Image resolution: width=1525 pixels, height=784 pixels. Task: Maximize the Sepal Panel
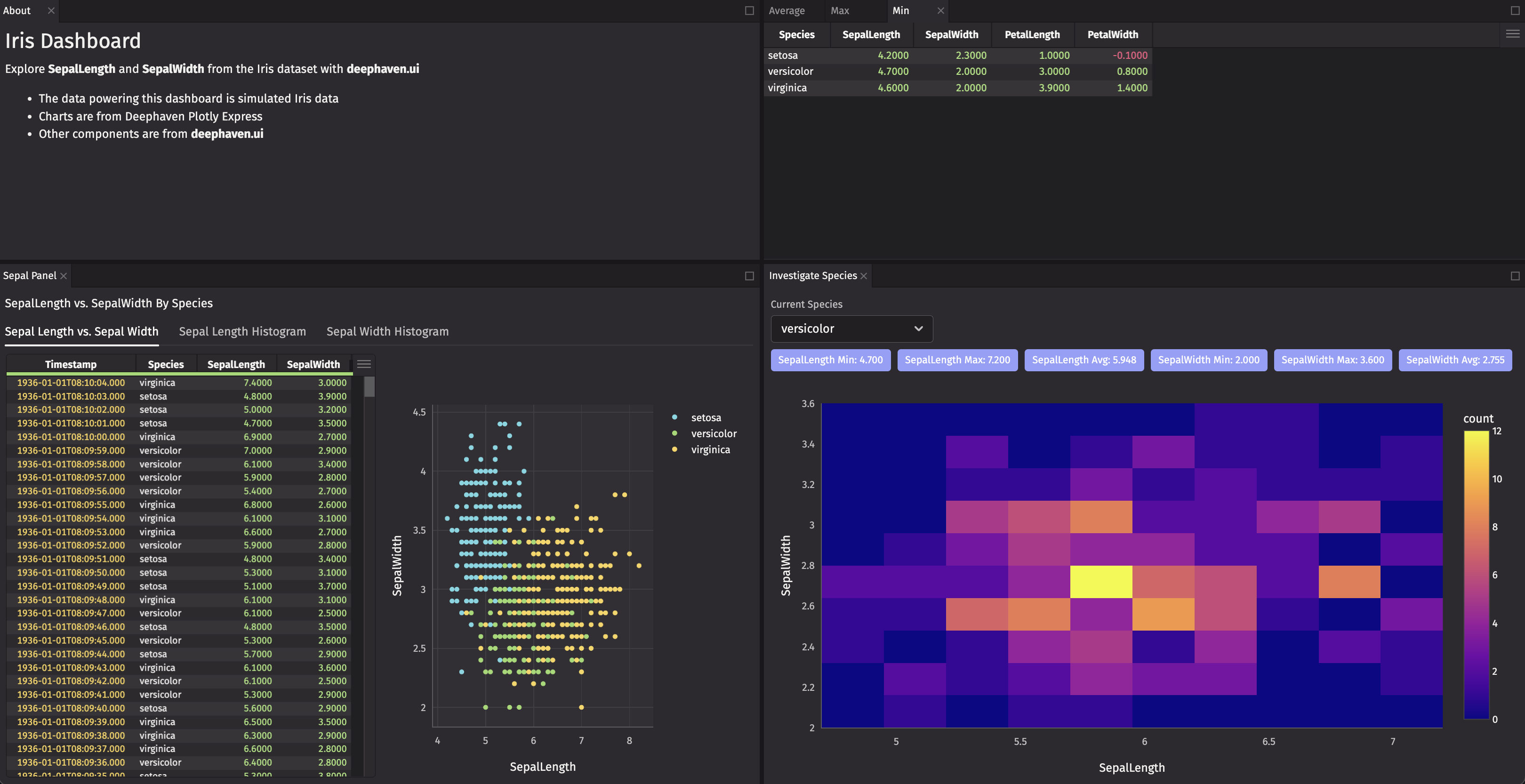tap(749, 276)
